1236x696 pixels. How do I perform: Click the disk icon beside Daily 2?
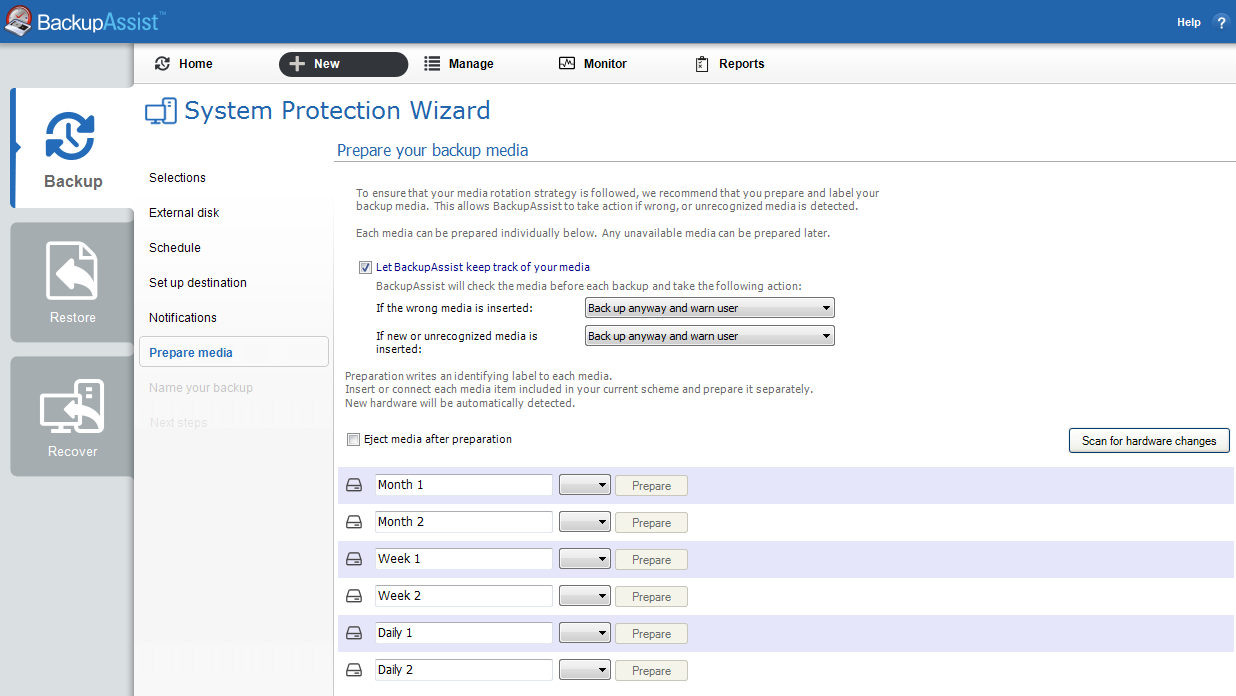[x=354, y=670]
